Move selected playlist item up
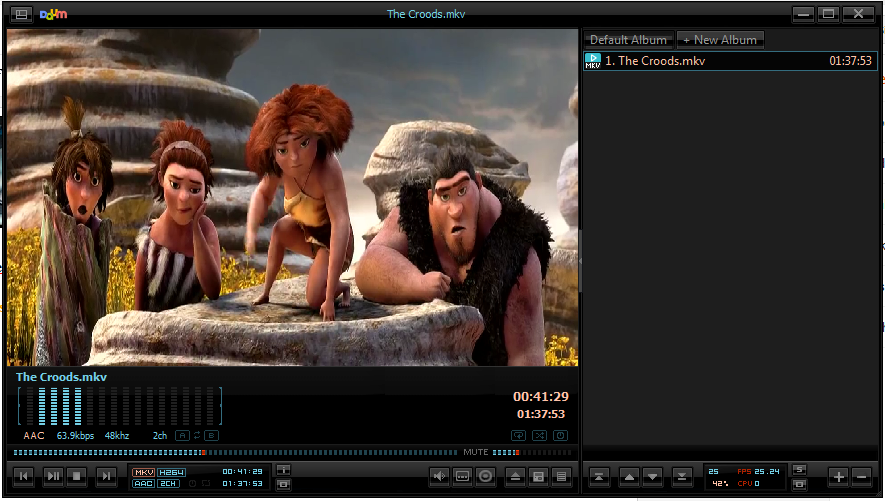This screenshot has height=501, width=885. [629, 477]
